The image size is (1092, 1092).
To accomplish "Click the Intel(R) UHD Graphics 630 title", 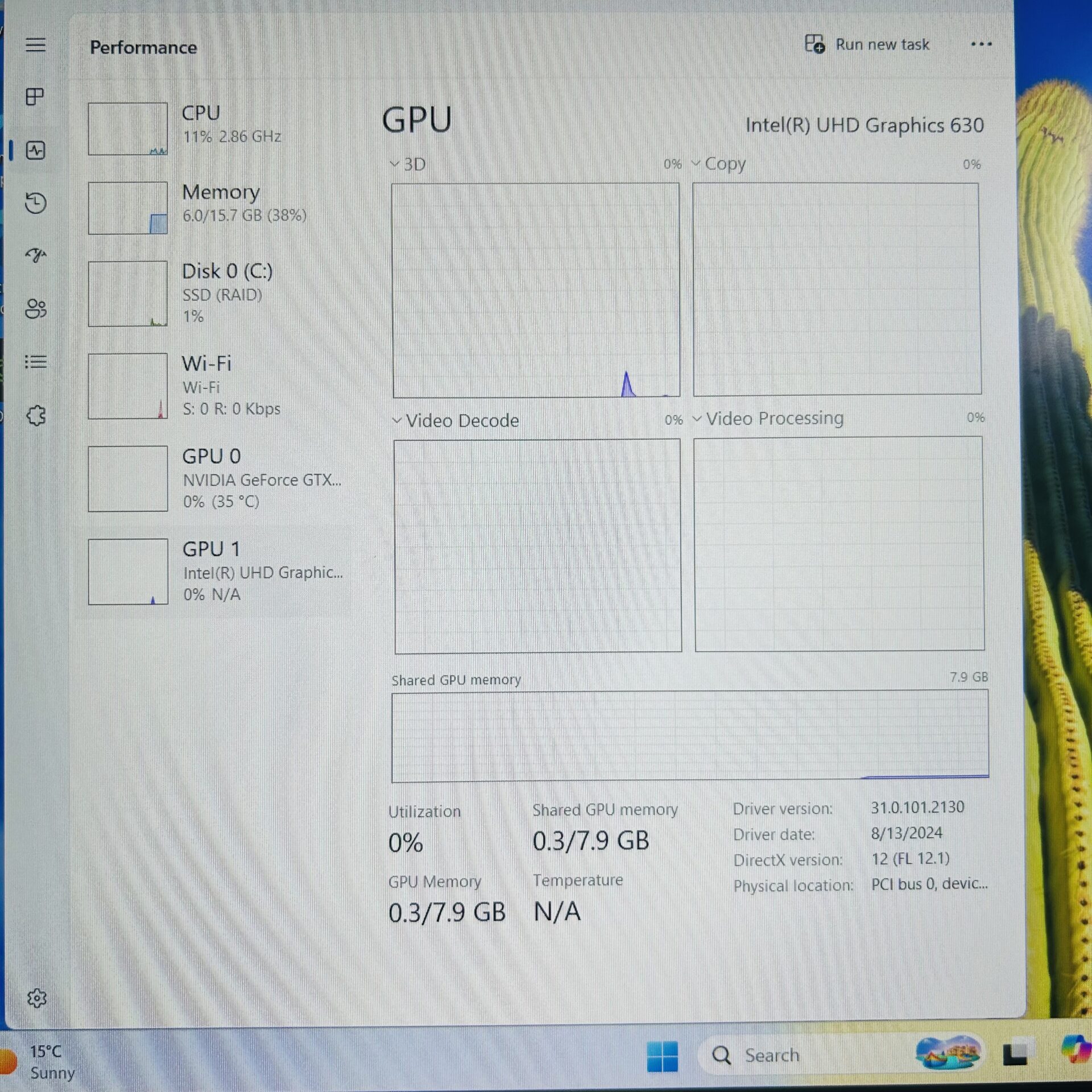I will pyautogui.click(x=864, y=125).
